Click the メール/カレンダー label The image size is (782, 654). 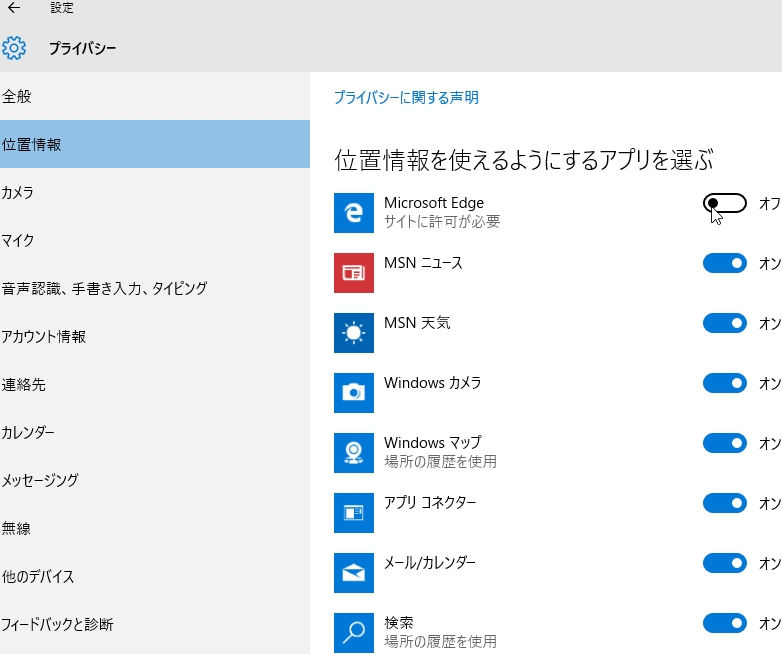430,563
